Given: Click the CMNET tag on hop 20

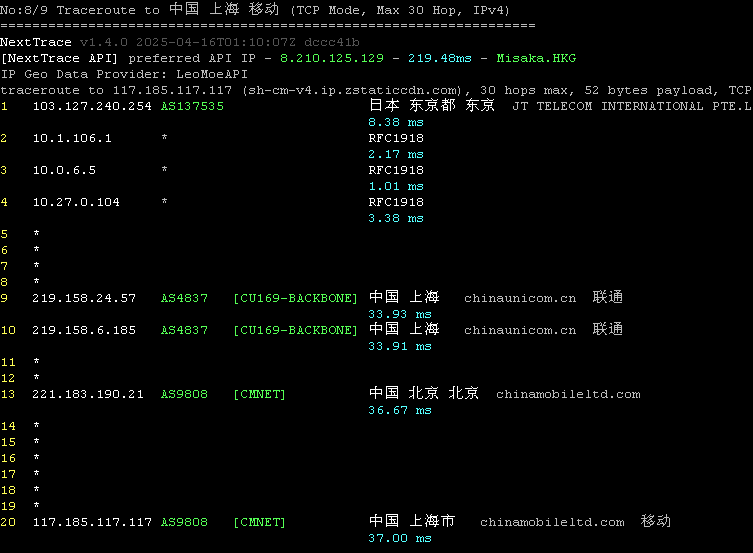Looking at the screenshot, I should [258, 522].
